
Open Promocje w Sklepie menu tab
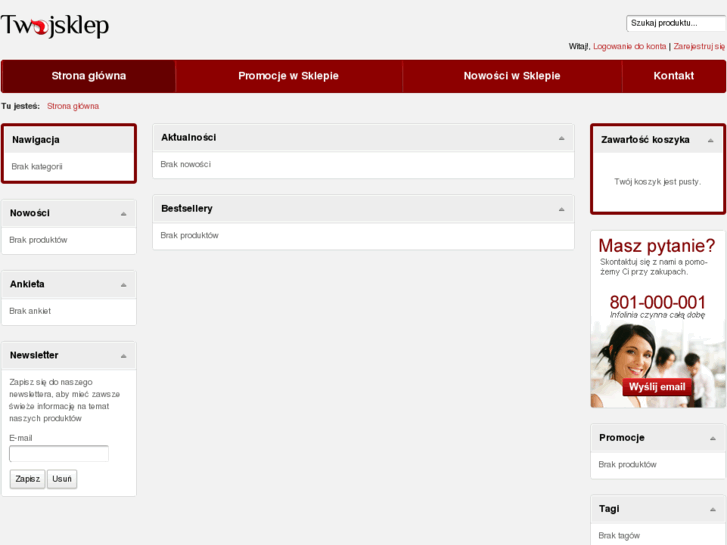(x=288, y=76)
